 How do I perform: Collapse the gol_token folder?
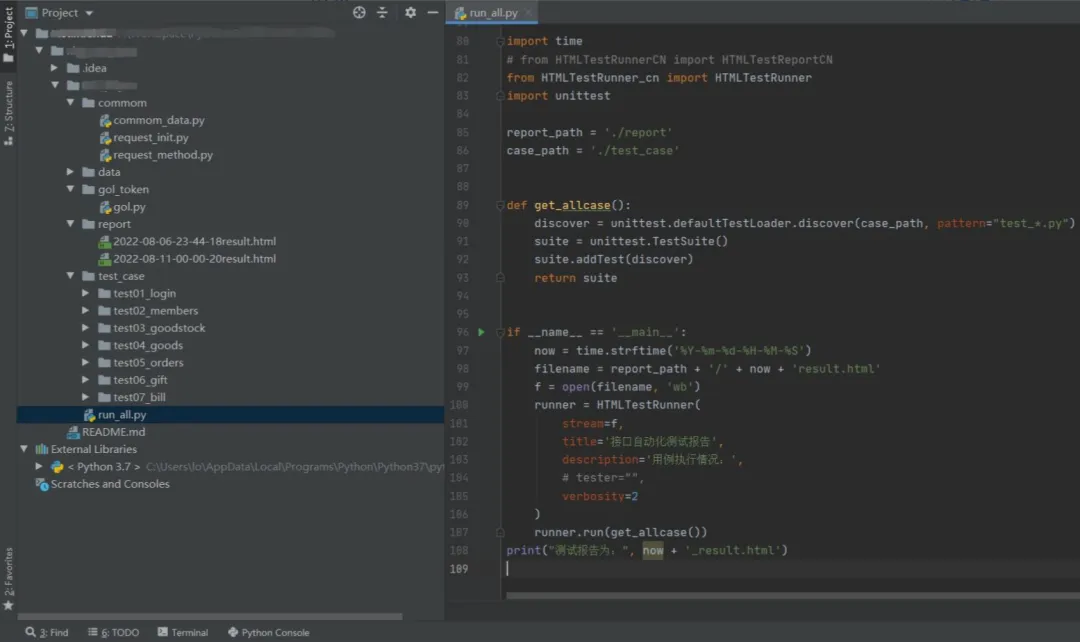click(70, 189)
